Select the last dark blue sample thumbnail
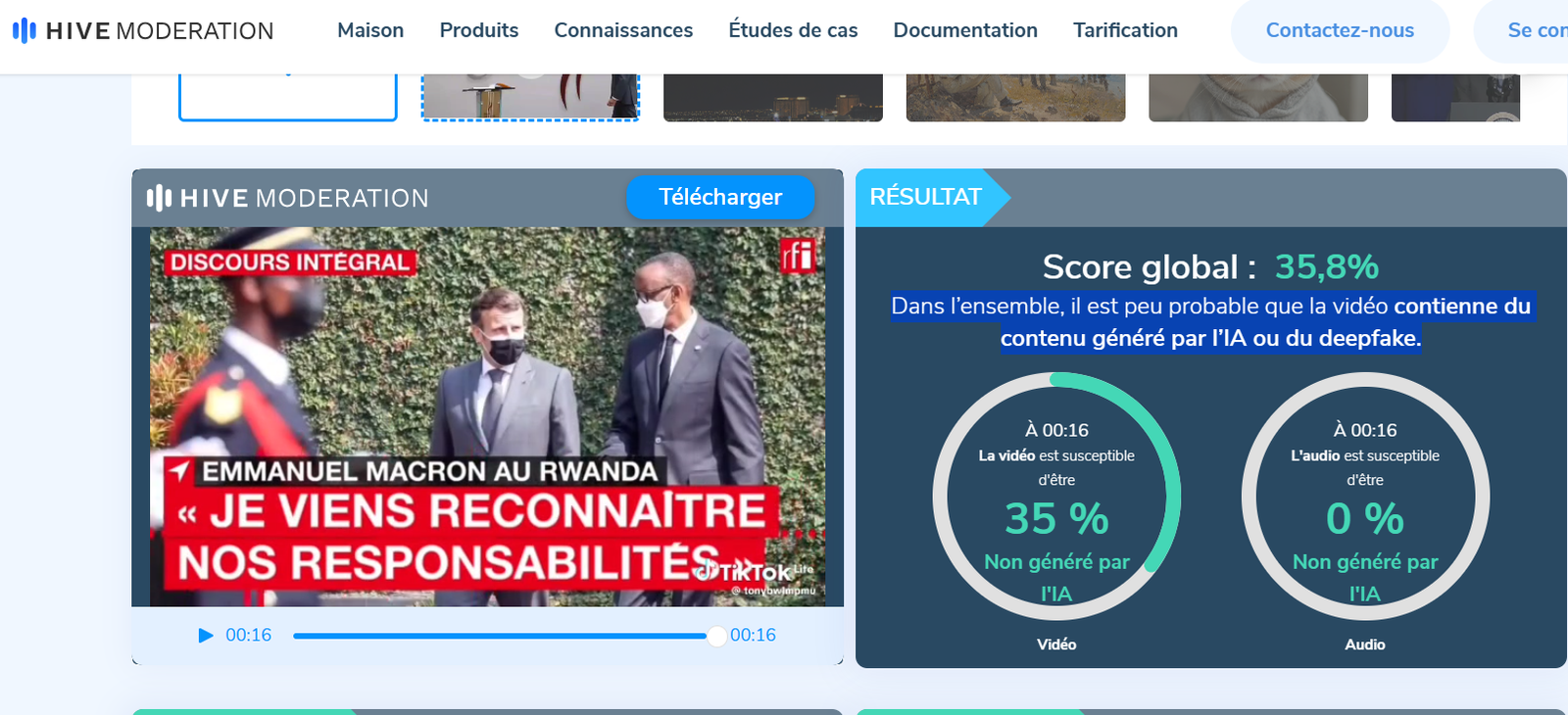The image size is (1568, 715). 1455,98
